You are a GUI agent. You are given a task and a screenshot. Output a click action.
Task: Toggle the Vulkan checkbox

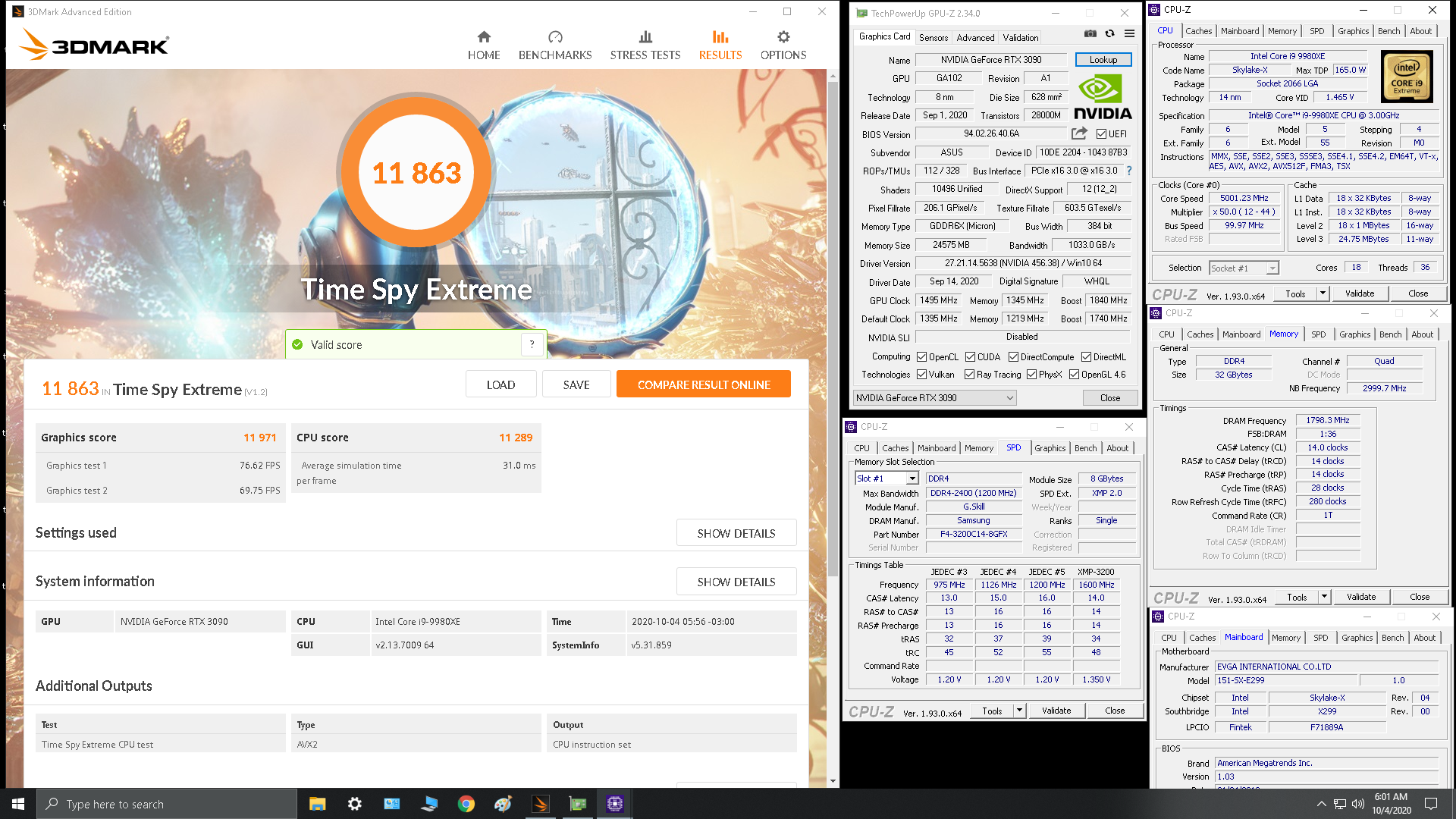[x=921, y=375]
